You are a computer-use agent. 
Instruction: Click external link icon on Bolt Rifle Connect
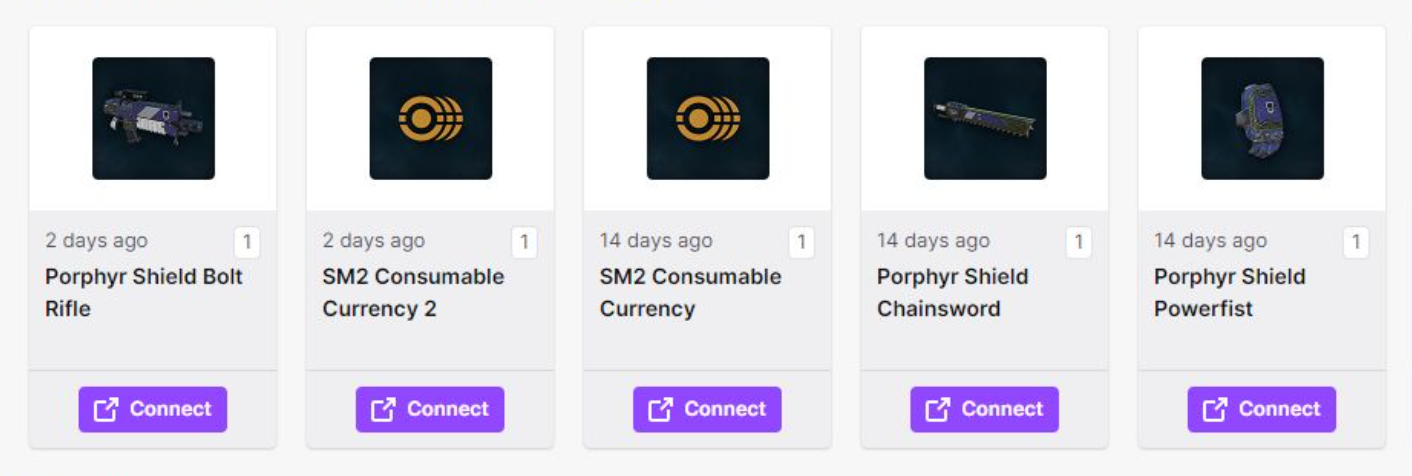coord(106,409)
